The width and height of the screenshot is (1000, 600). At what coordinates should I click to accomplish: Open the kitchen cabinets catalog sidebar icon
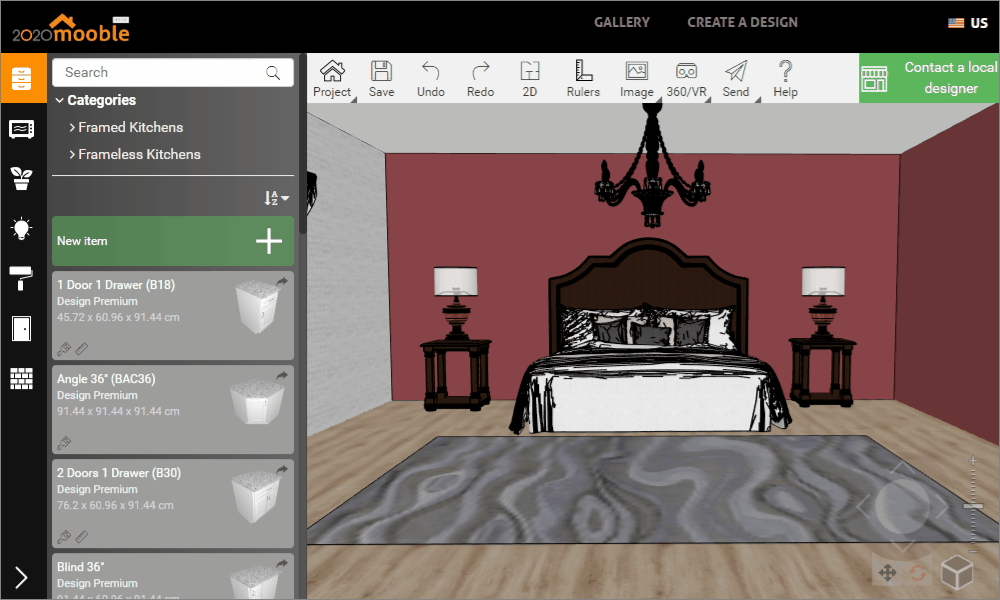[x=22, y=78]
